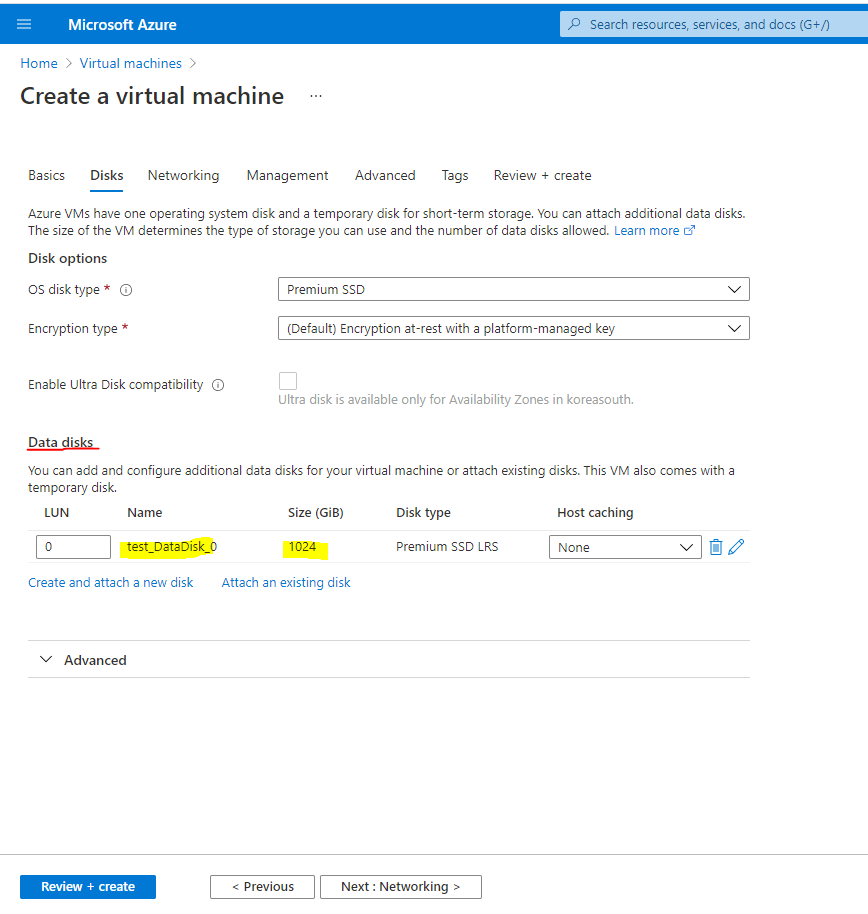Viewport: 868px width, 914px height.
Task: Click the Microsoft Azure logo text
Action: click(122, 24)
